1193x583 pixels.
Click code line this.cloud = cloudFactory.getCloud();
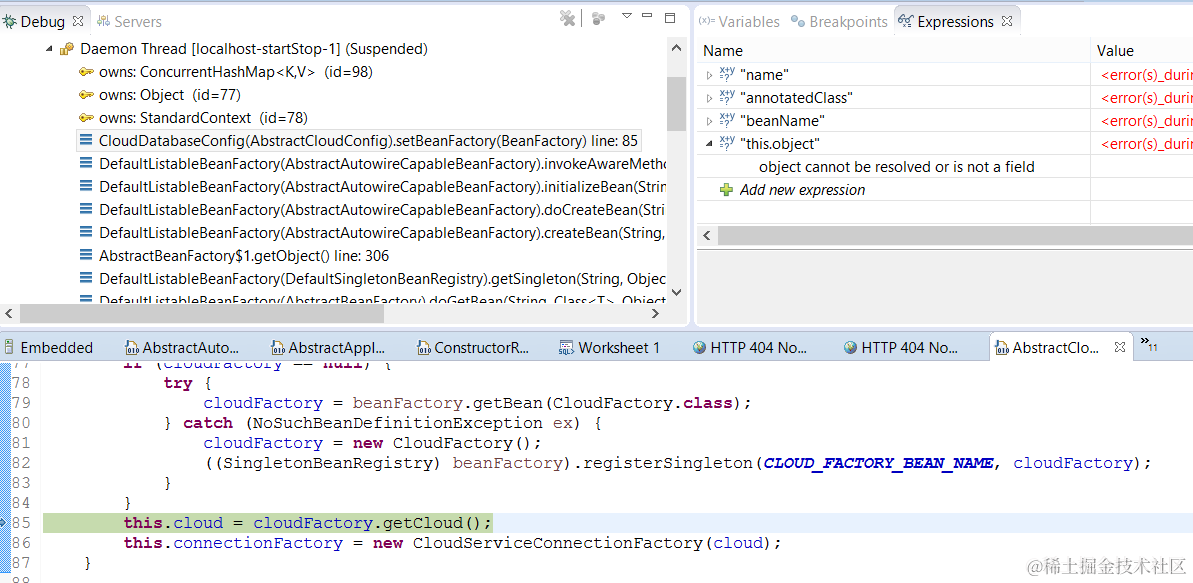(x=308, y=523)
